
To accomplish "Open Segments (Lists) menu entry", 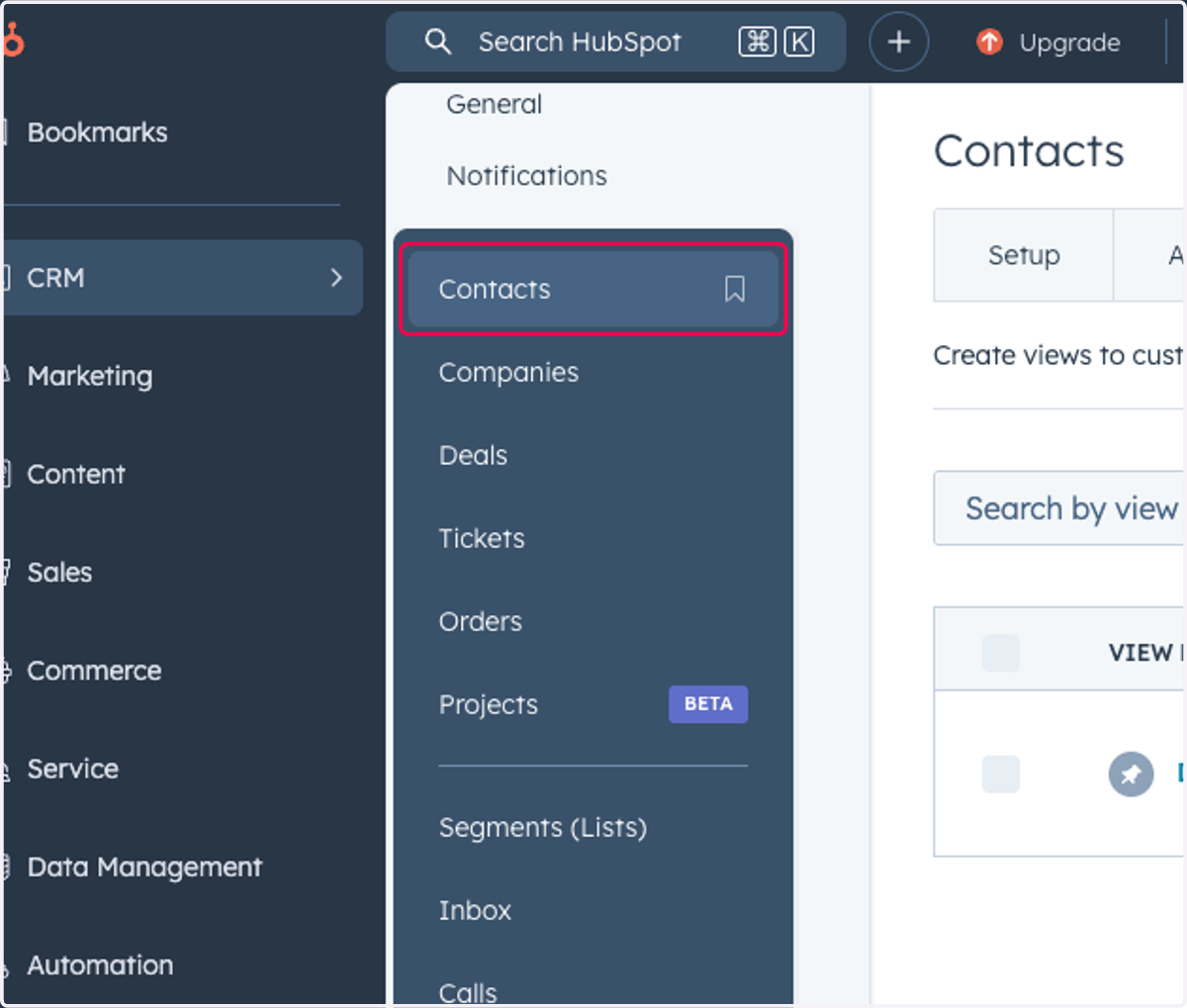I will [542, 827].
